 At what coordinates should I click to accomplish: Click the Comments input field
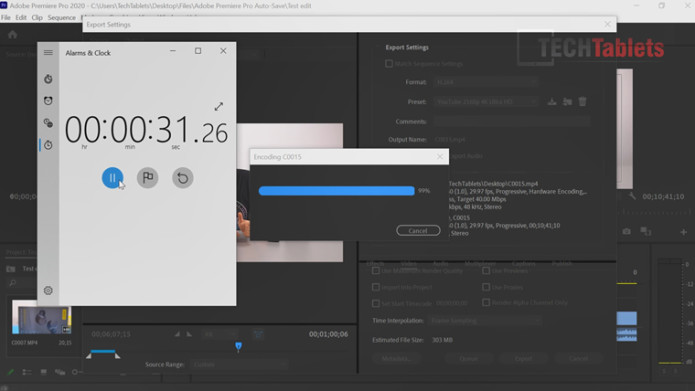pyautogui.click(x=512, y=121)
